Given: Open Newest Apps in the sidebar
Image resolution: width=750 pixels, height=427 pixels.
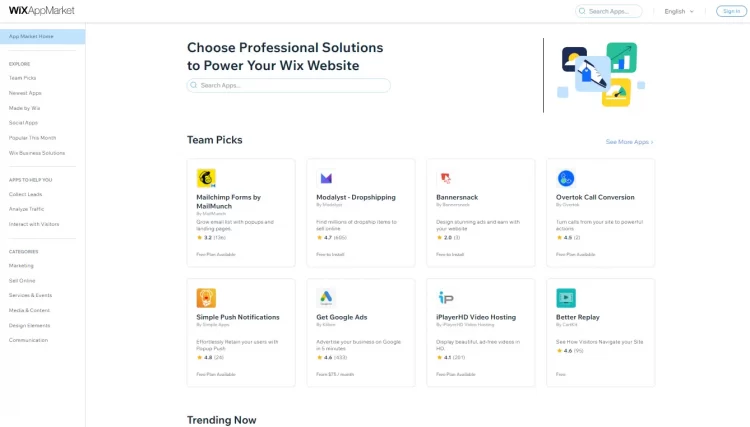Looking at the screenshot, I should 25,93.
